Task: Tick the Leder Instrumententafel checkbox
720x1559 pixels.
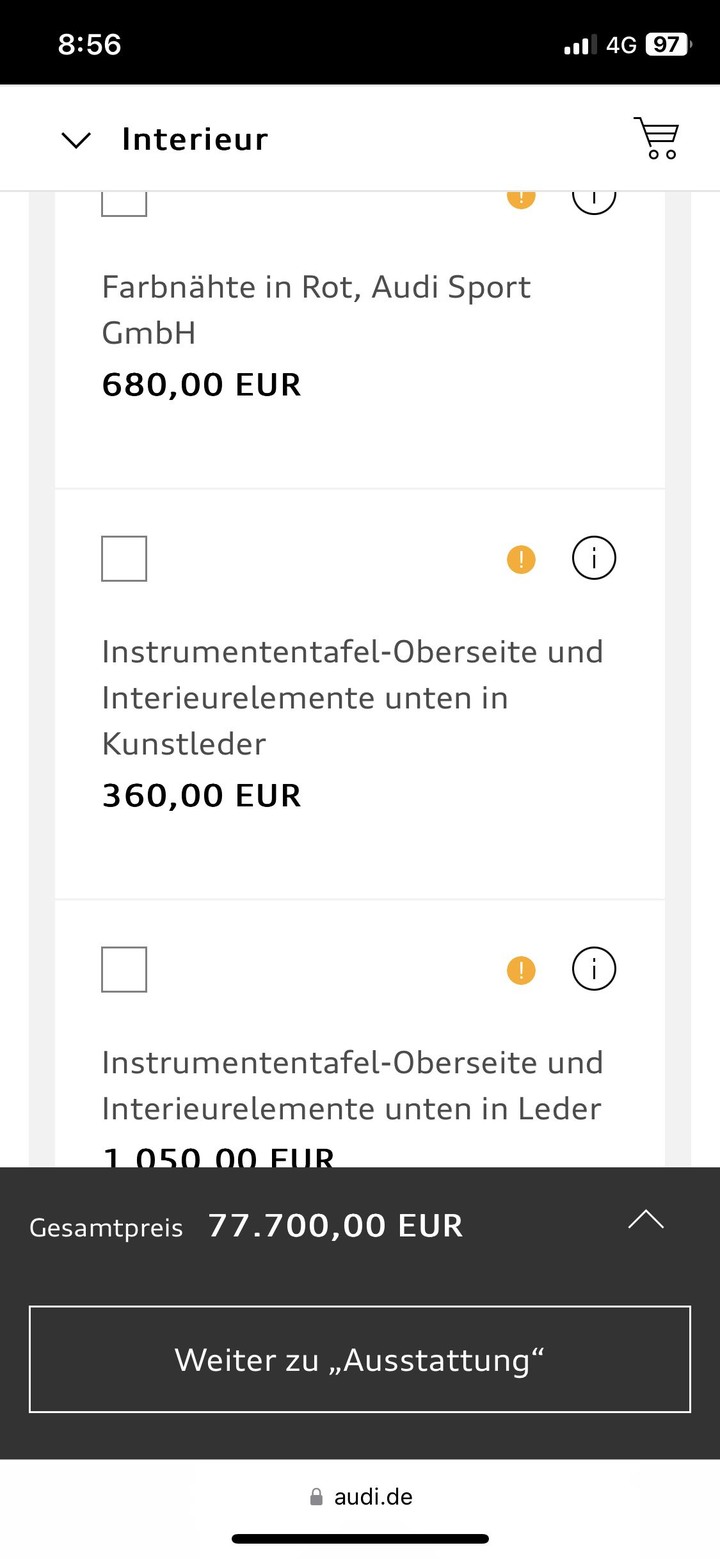Action: [124, 969]
